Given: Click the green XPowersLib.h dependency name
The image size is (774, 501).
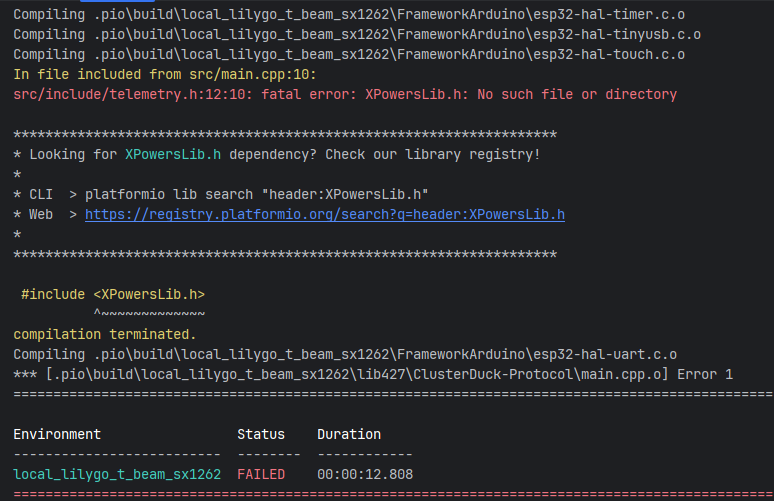Looking at the screenshot, I should pyautogui.click(x=173, y=154).
